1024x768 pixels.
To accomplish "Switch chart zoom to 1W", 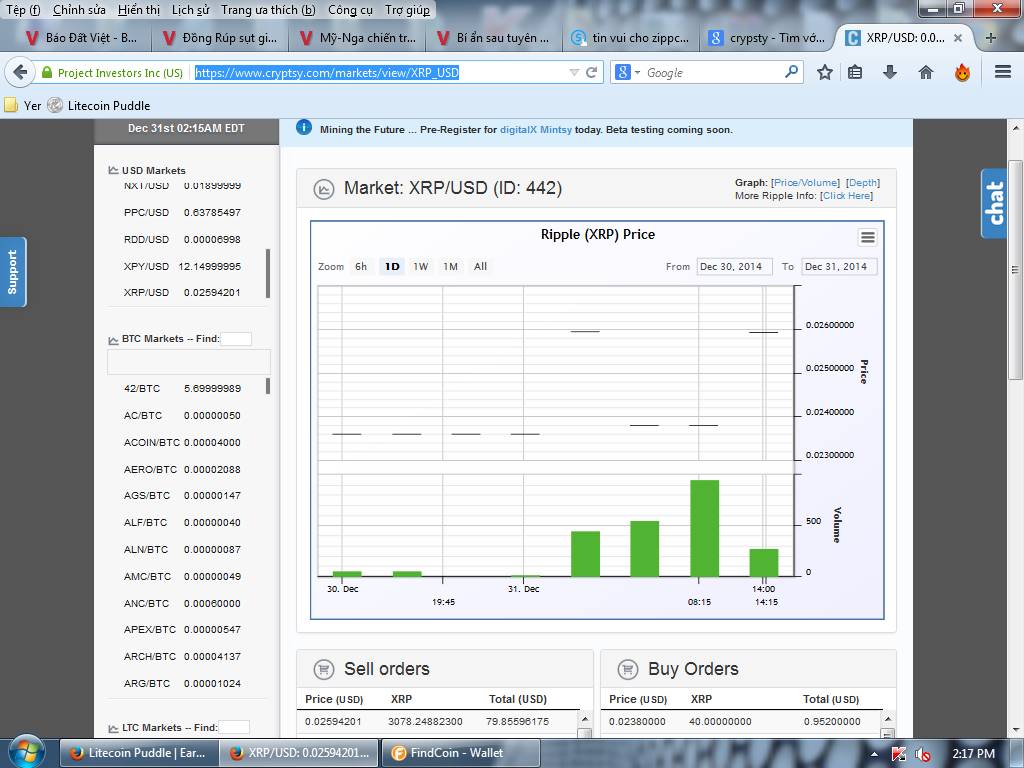I will 421,266.
